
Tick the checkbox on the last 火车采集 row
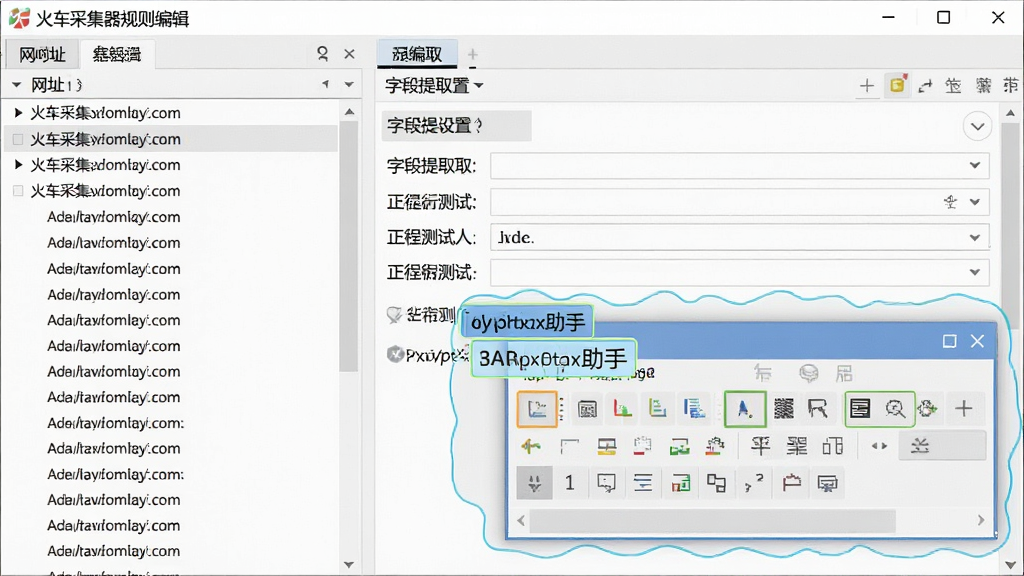18,191
